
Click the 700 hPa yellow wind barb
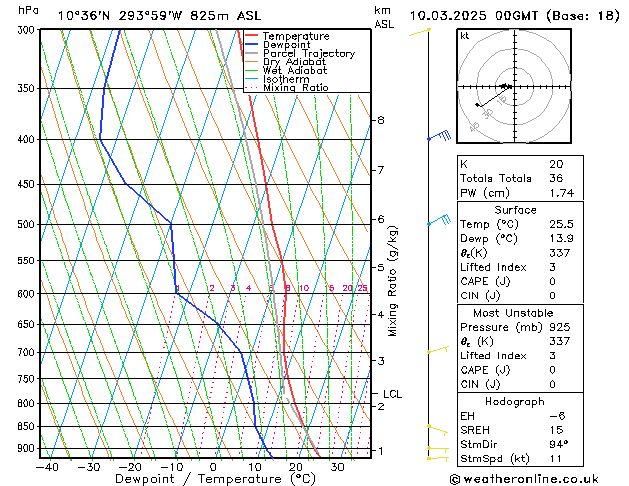point(438,350)
